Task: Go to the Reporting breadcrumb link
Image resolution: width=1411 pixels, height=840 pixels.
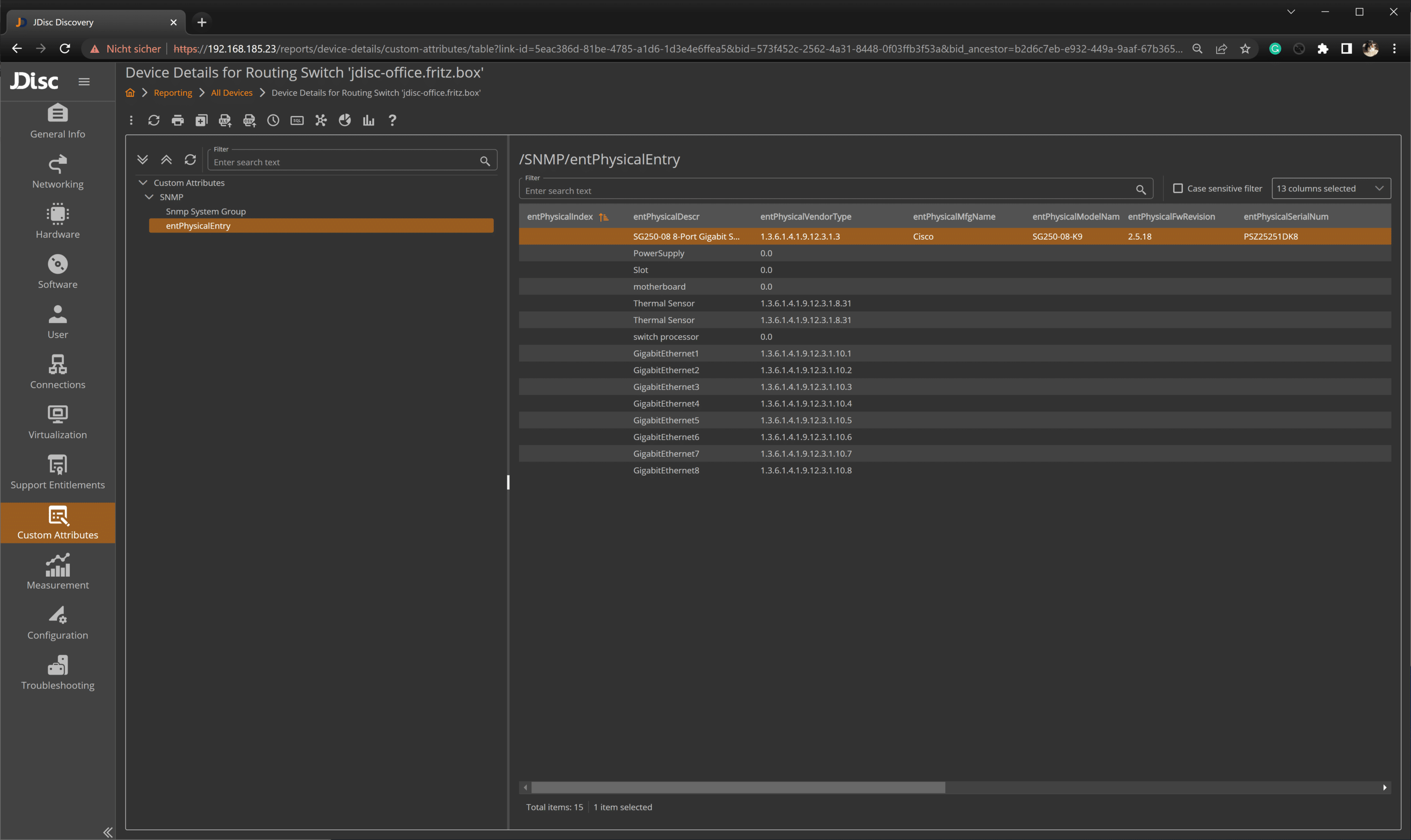Action: point(173,92)
